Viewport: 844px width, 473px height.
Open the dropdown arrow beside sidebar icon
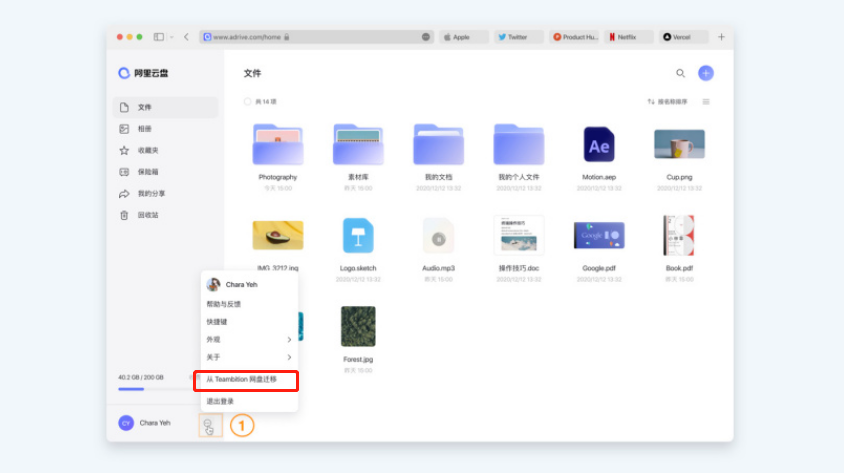pos(172,37)
